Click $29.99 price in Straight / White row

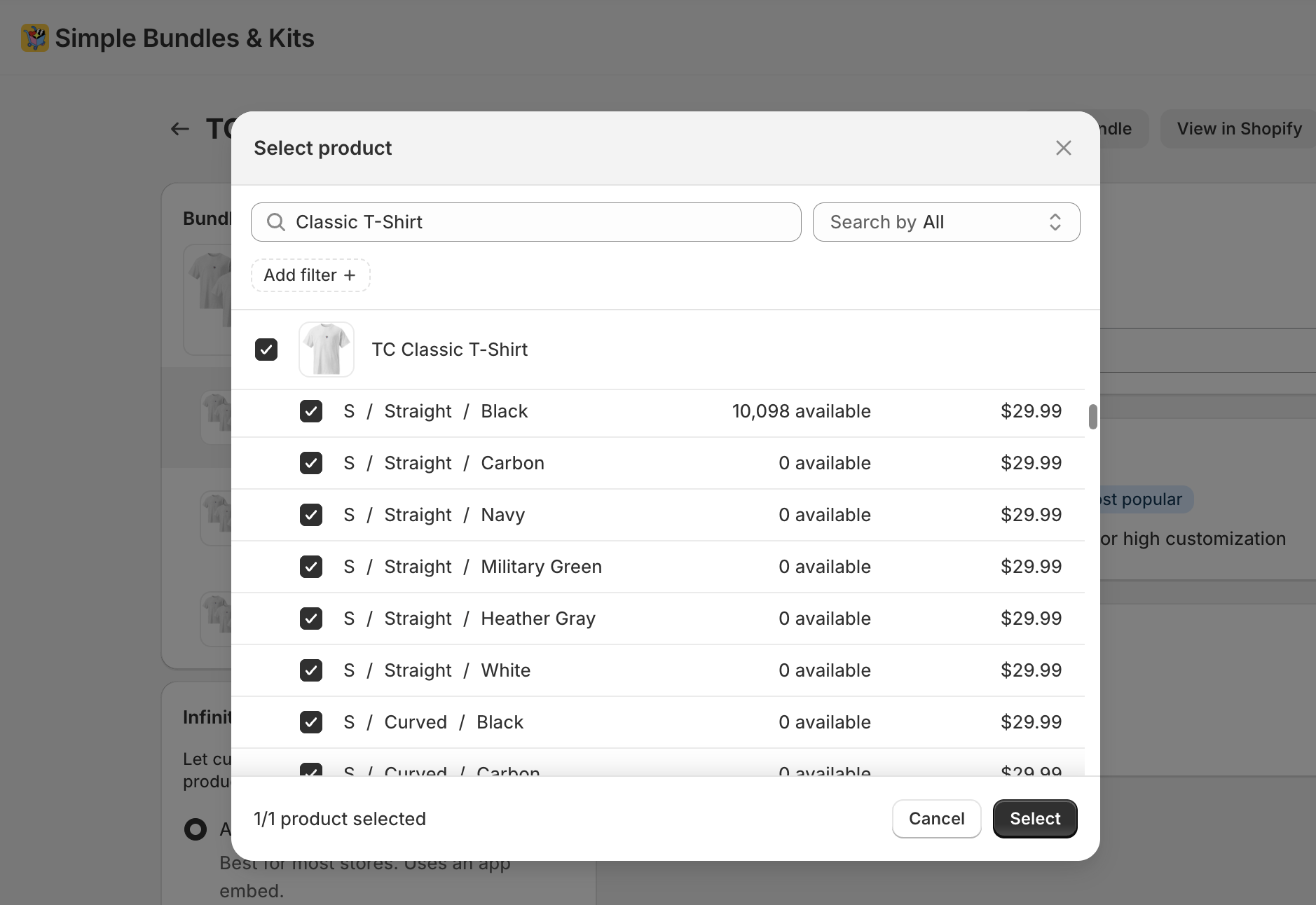coord(1031,670)
